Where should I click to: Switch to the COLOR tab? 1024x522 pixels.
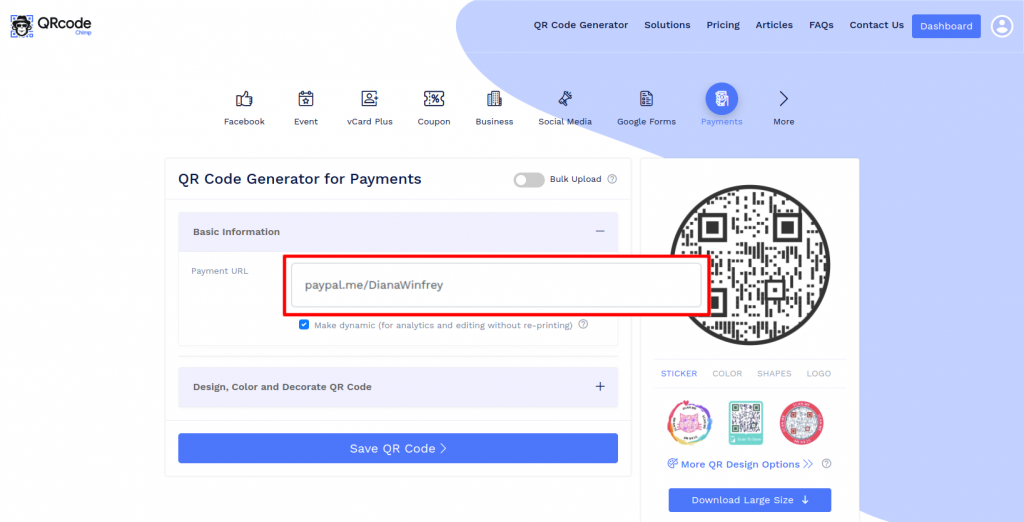[727, 374]
